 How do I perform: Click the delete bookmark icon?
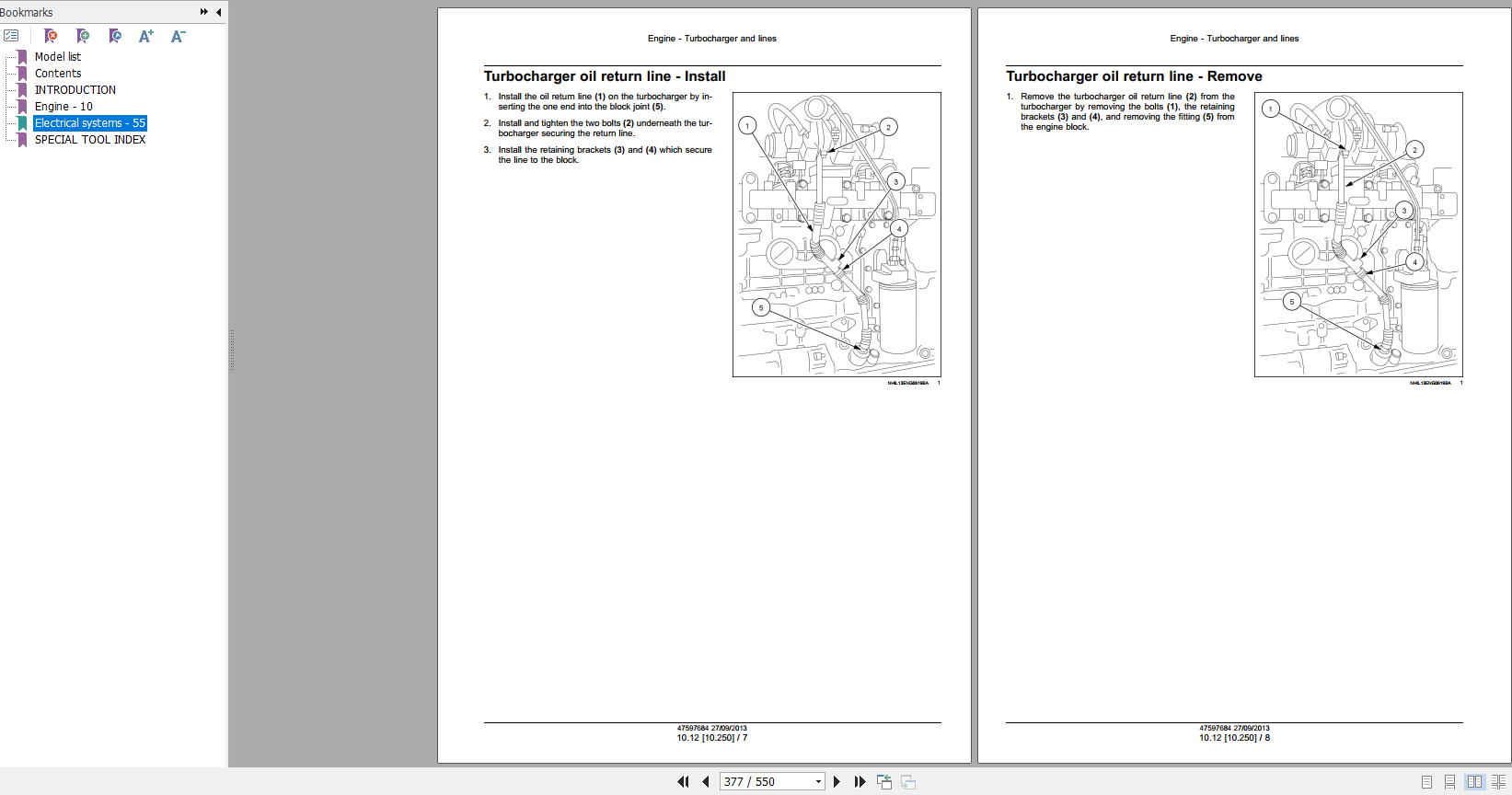coord(51,36)
